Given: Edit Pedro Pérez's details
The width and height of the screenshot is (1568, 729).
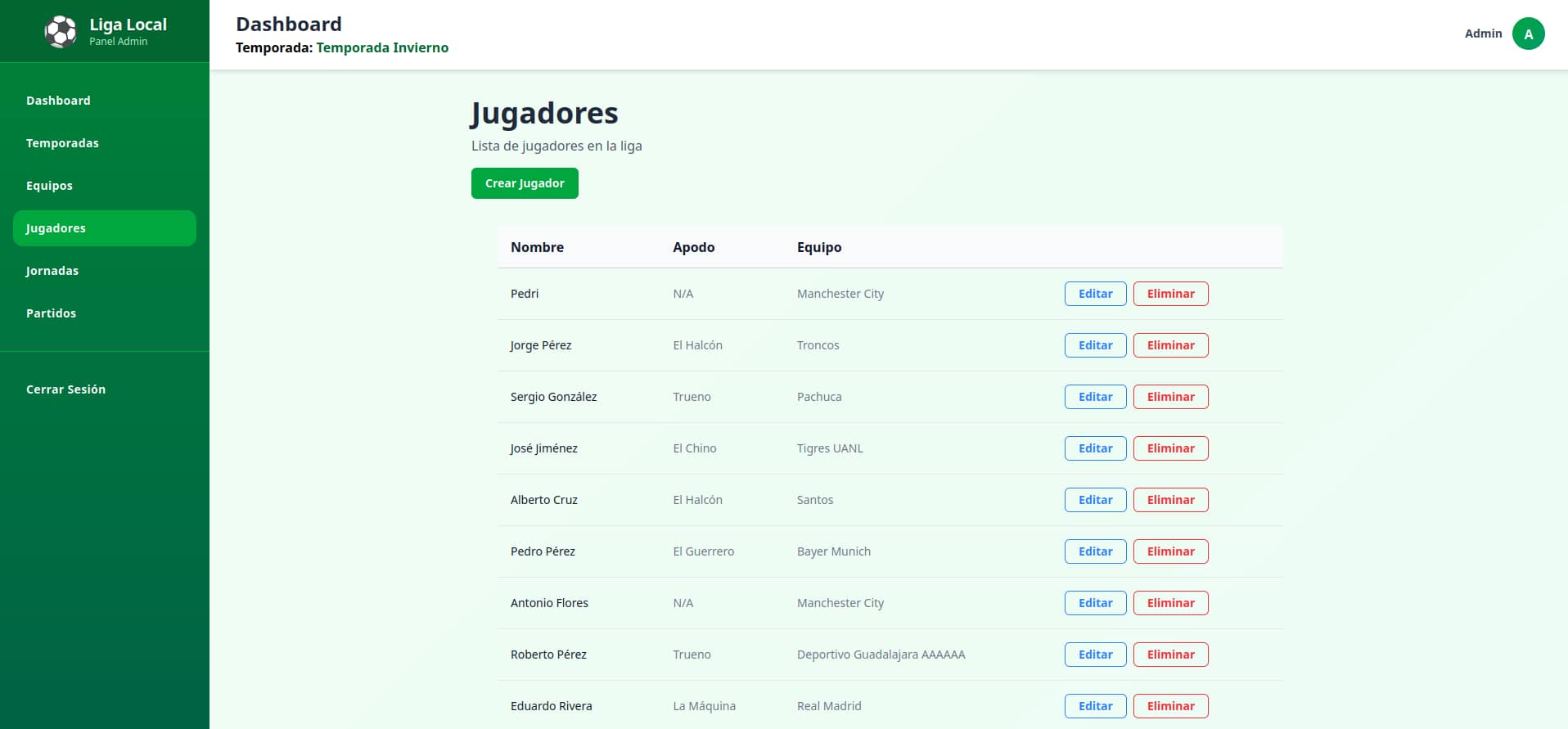Looking at the screenshot, I should (1095, 551).
